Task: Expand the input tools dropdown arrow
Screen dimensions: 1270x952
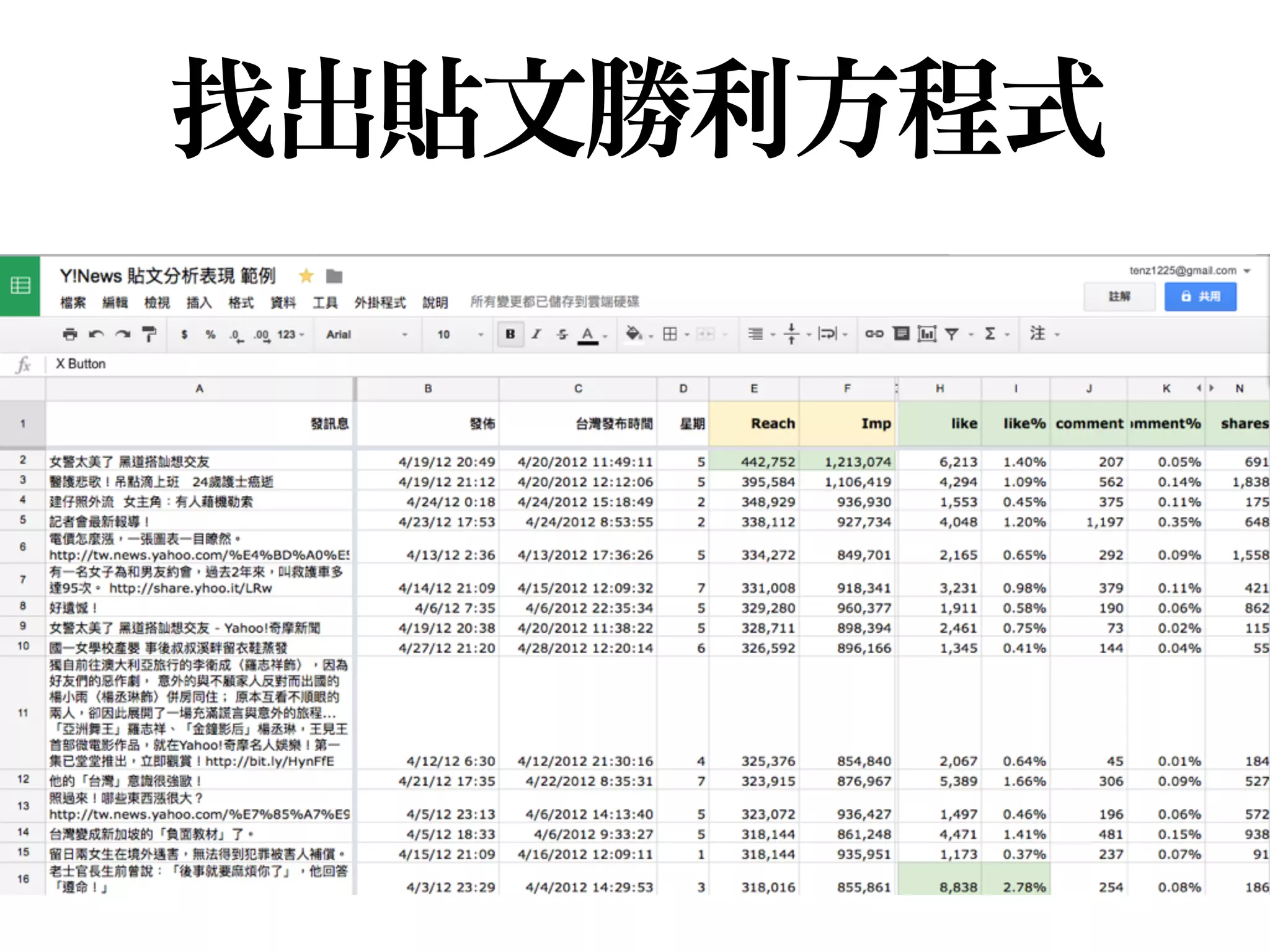Action: pos(1057,335)
